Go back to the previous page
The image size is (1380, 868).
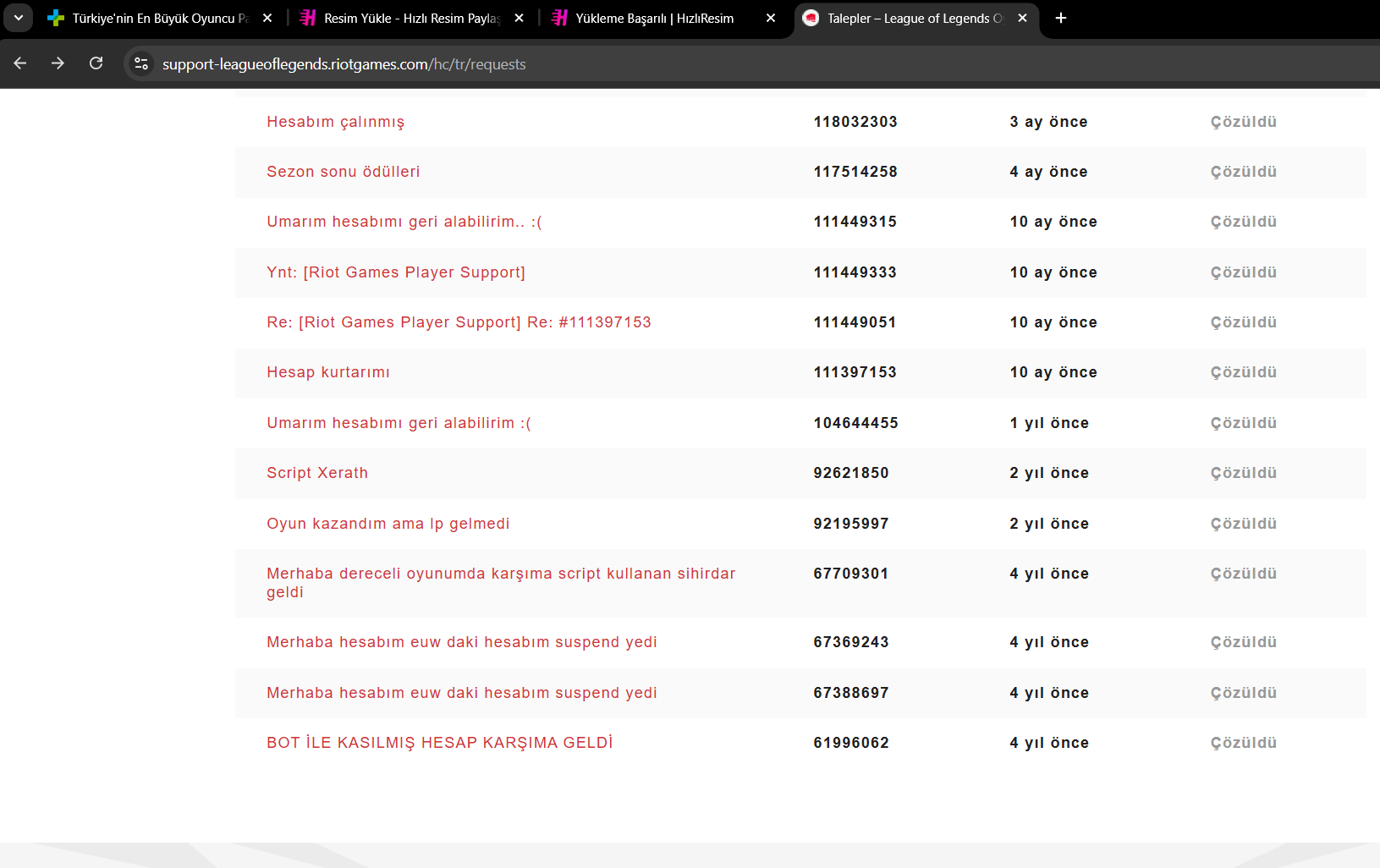[20, 63]
